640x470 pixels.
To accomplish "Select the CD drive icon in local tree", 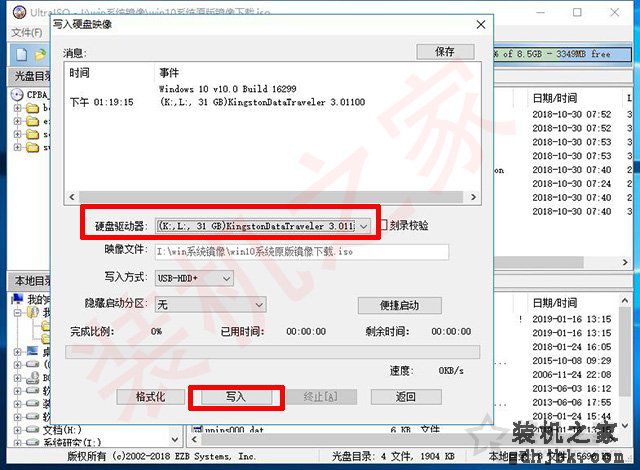I will pyautogui.click(x=33, y=378).
